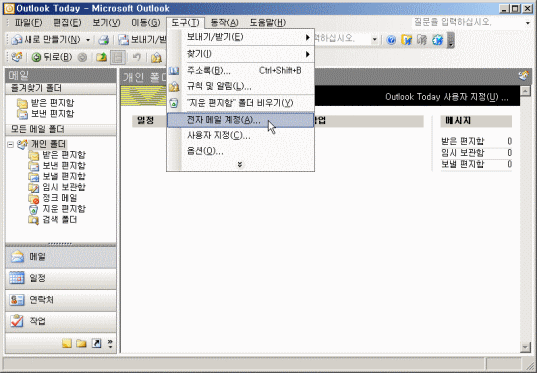The height and width of the screenshot is (373, 537).
Task: Click the Up one level folder icon
Action: (x=101, y=57)
